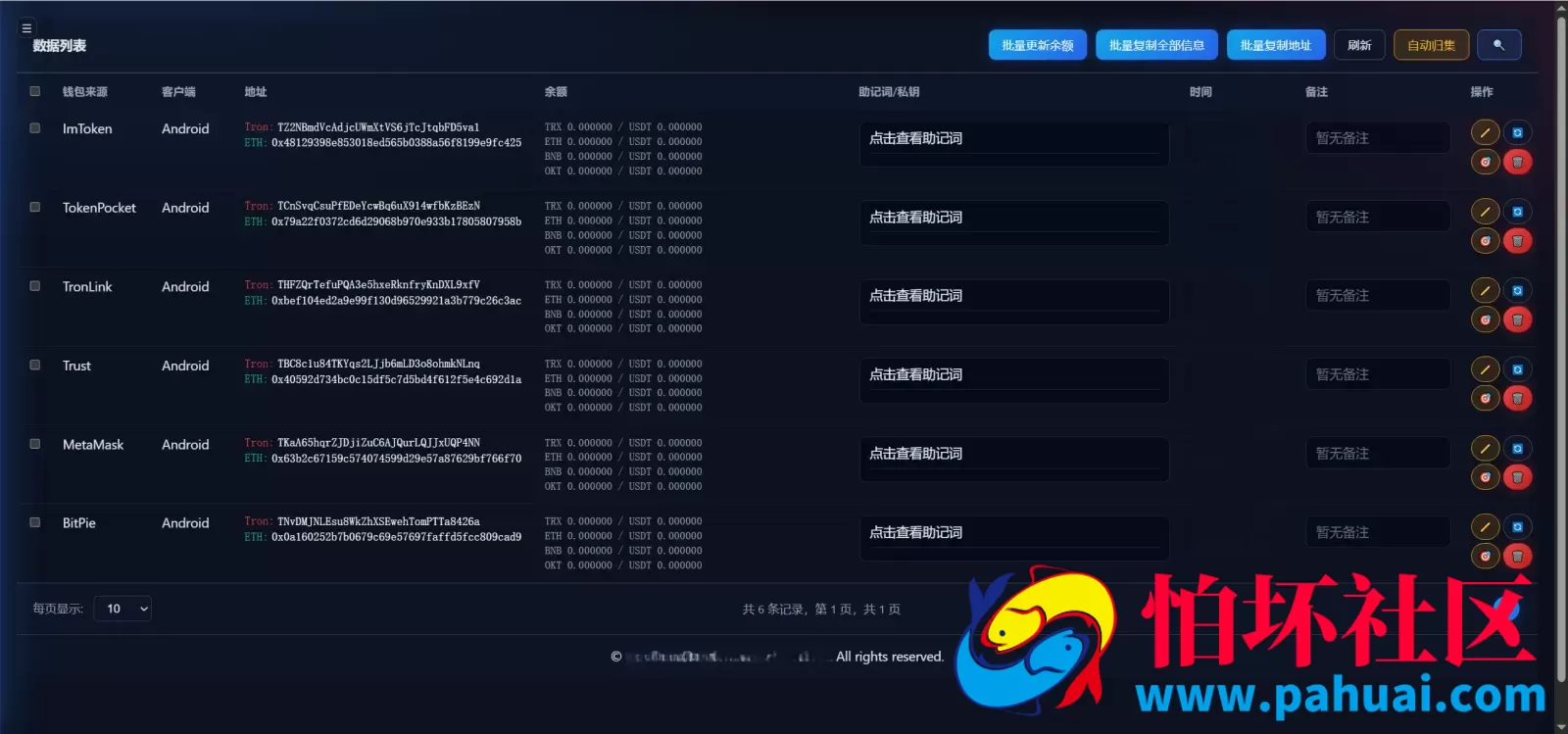
Task: Delete the Trust row
Action: [x=1517, y=399]
